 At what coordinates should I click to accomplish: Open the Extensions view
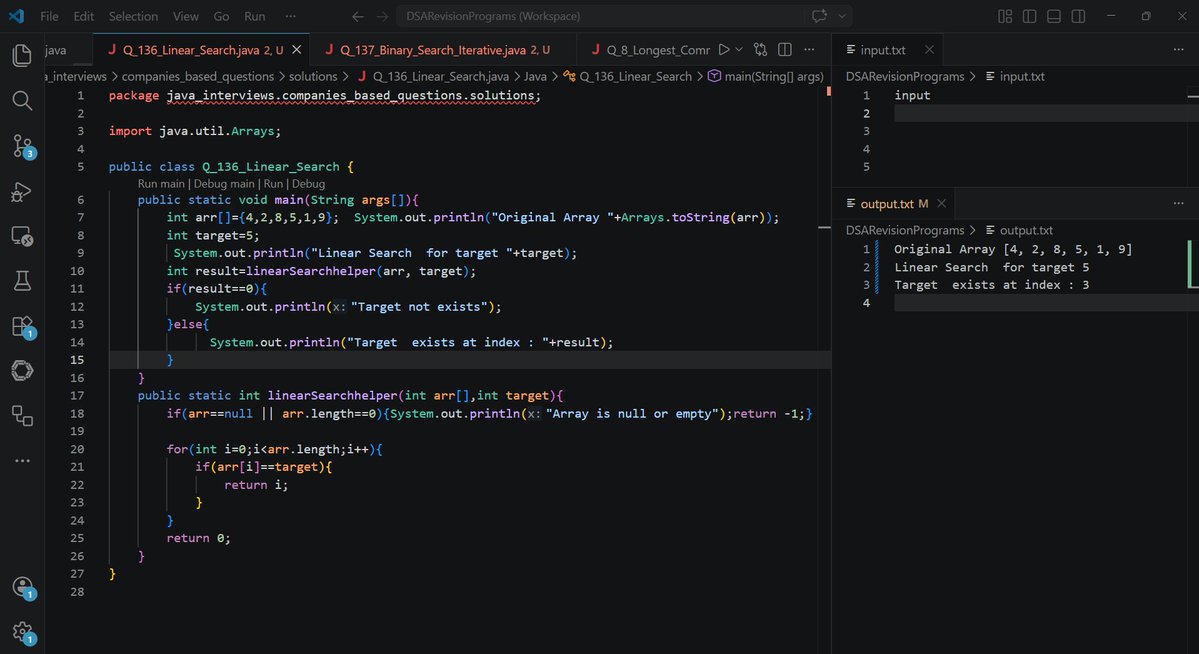point(22,326)
